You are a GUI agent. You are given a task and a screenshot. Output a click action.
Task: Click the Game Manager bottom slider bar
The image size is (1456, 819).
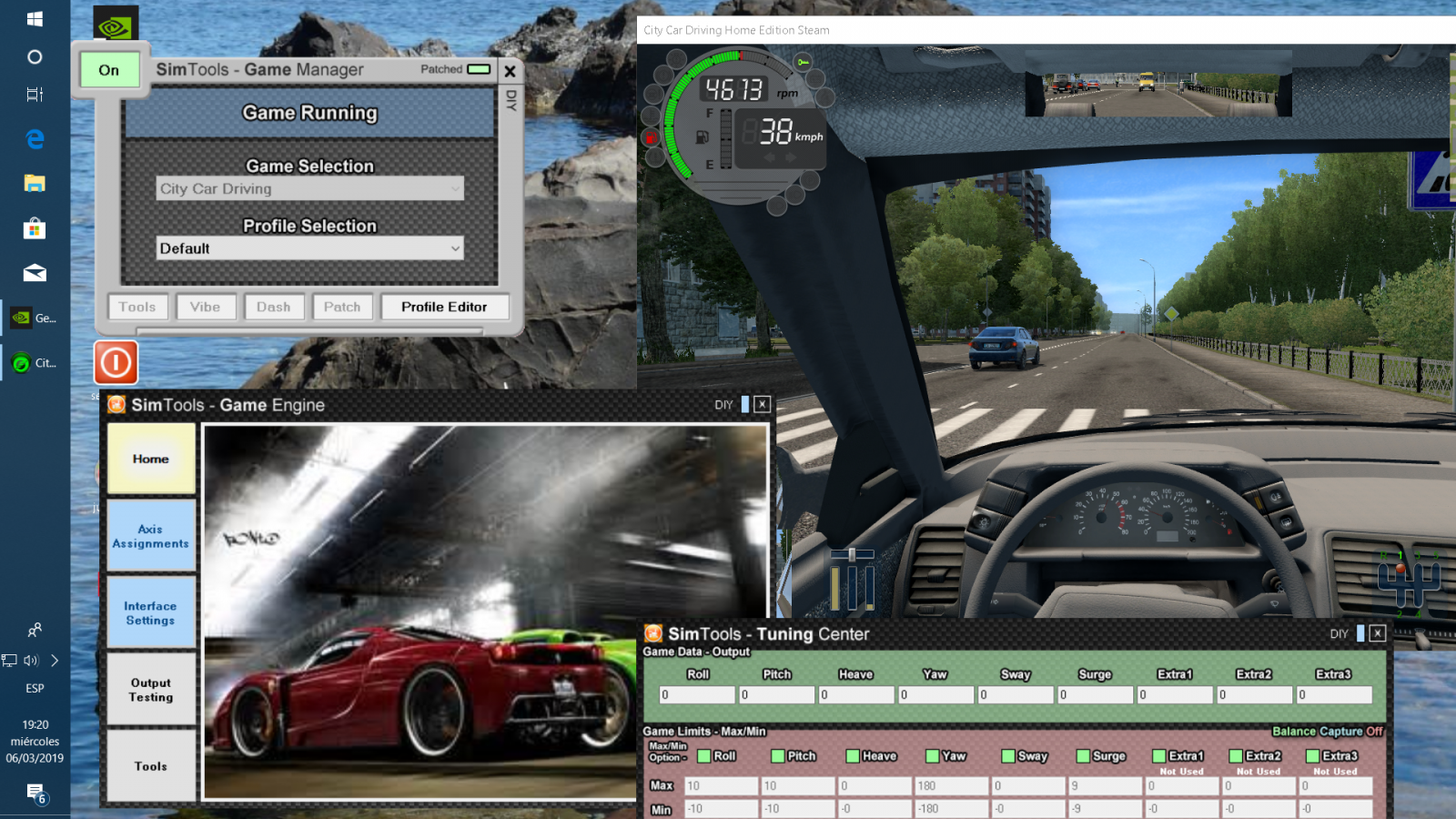[x=309, y=330]
